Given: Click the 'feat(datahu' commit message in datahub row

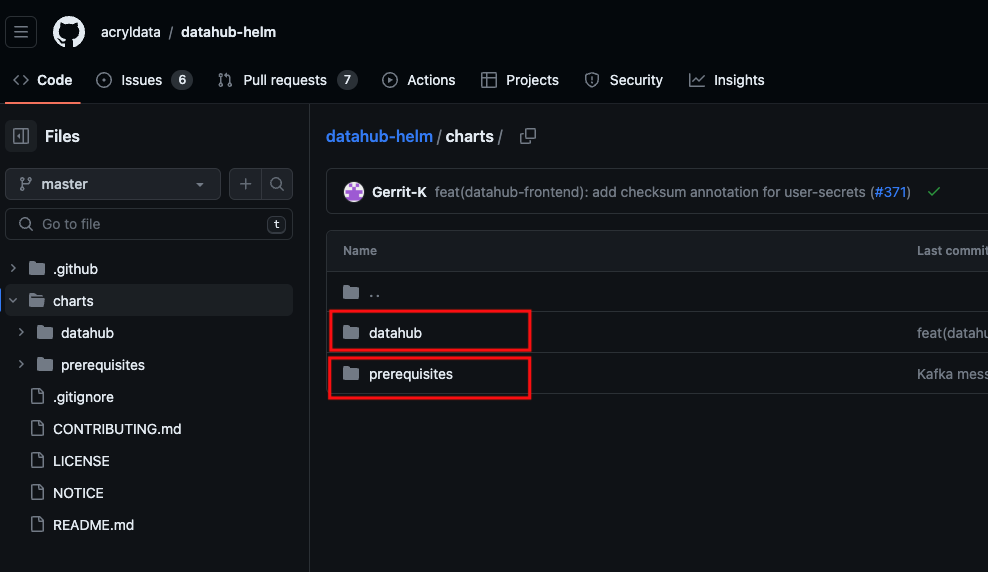Looking at the screenshot, I should click(952, 333).
